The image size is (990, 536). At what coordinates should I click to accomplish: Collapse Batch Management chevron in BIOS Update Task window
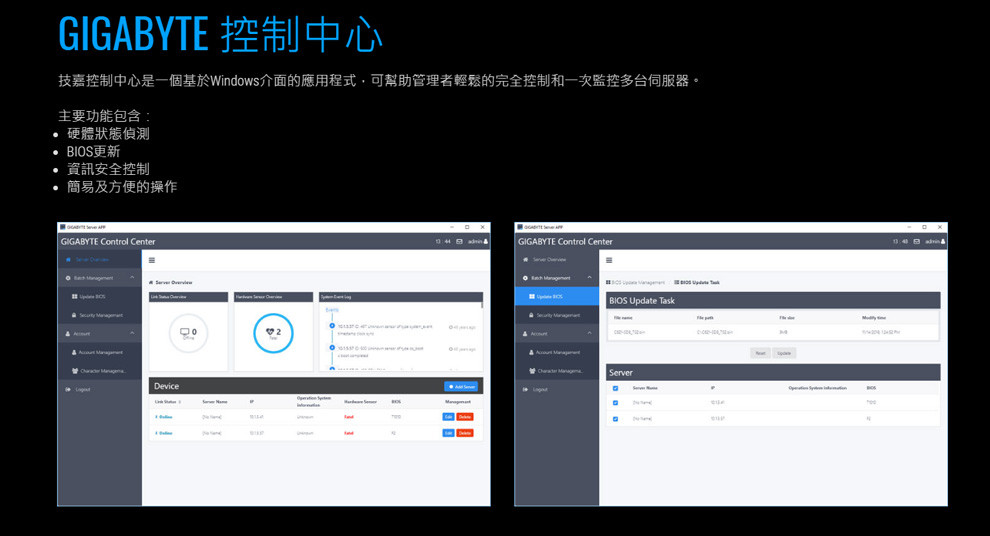coord(589,278)
